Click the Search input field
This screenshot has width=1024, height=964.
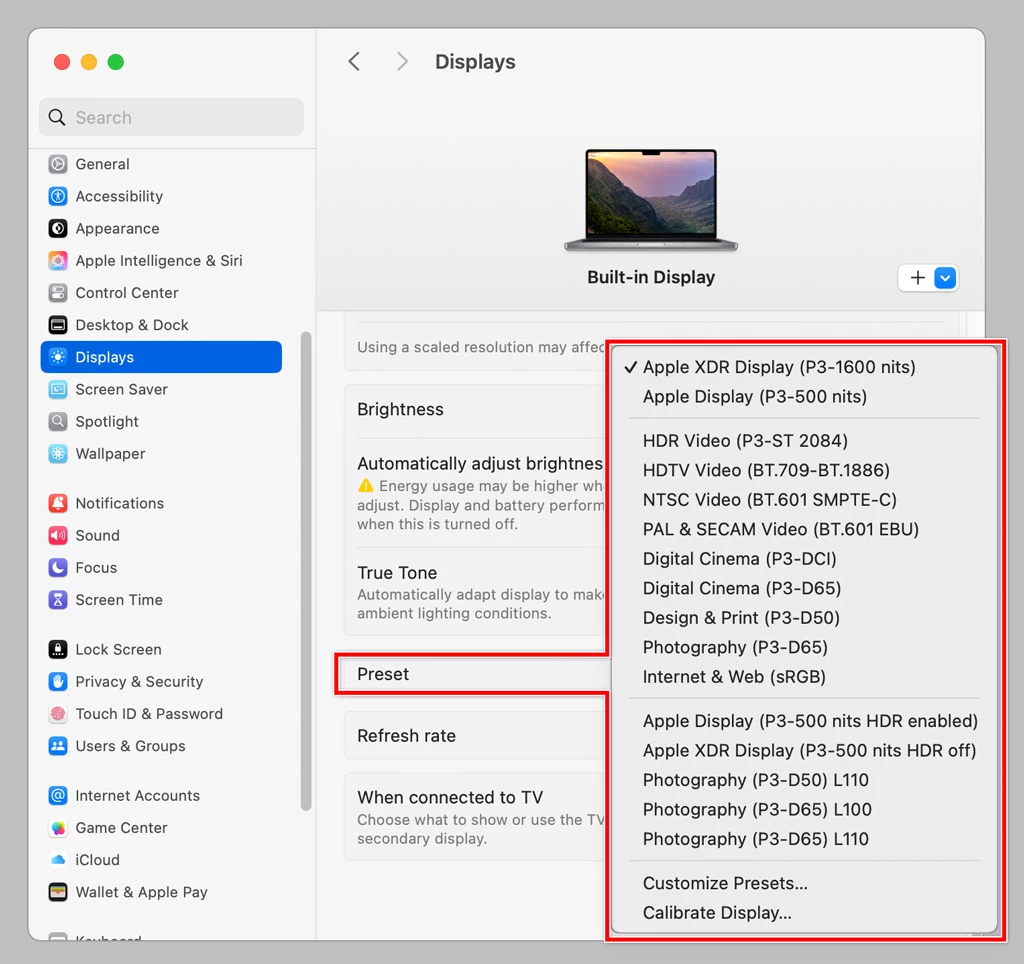171,118
